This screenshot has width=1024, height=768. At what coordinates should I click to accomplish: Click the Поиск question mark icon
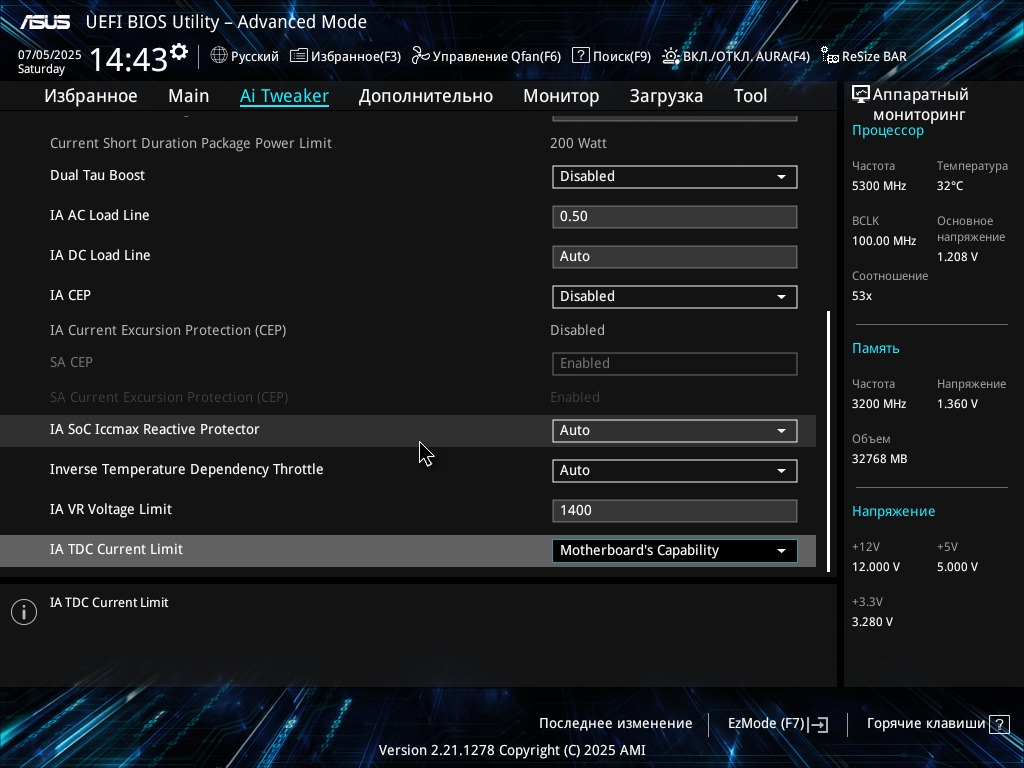pos(581,56)
